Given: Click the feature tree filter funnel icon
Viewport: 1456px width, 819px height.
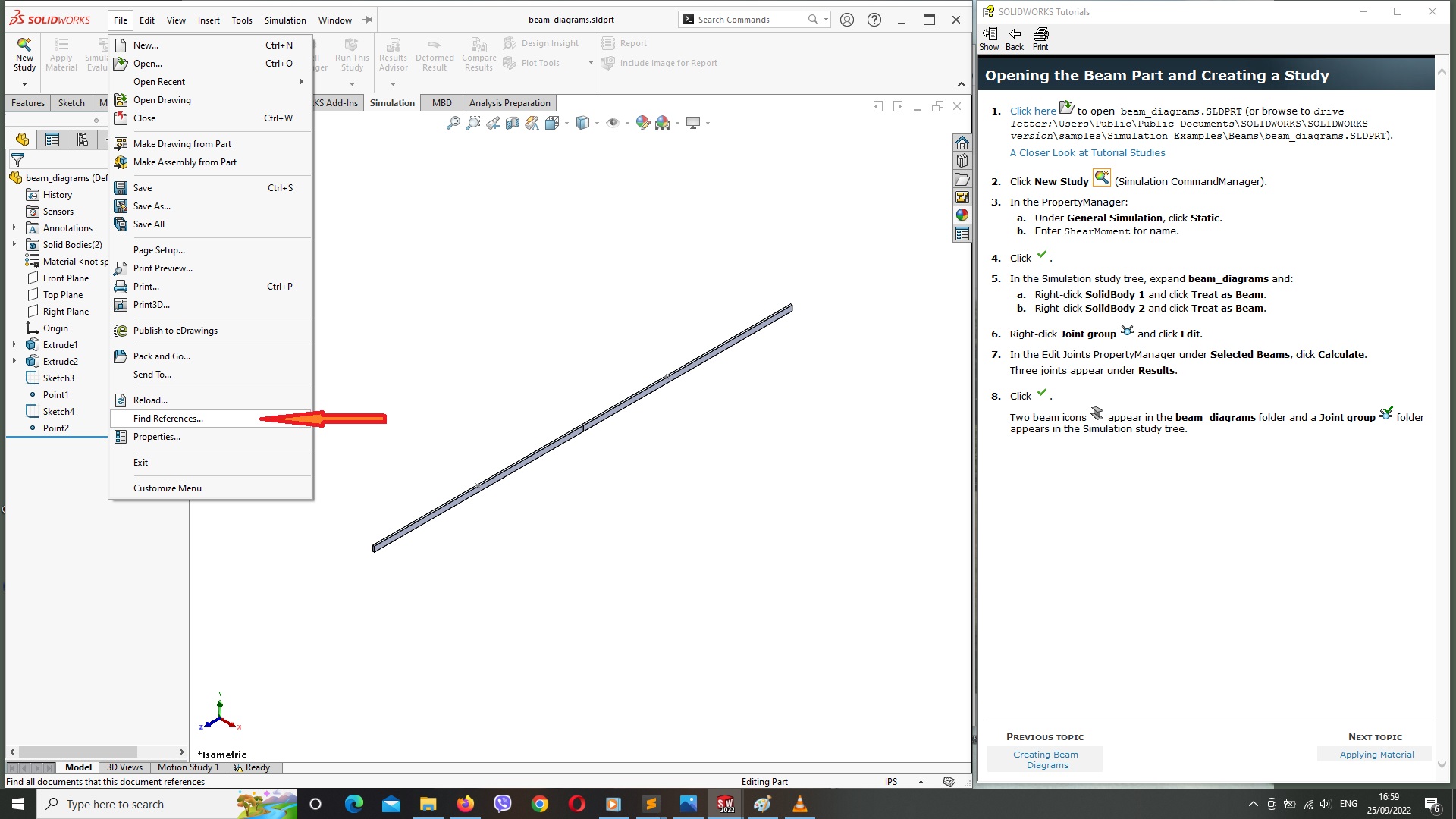Looking at the screenshot, I should click(17, 159).
